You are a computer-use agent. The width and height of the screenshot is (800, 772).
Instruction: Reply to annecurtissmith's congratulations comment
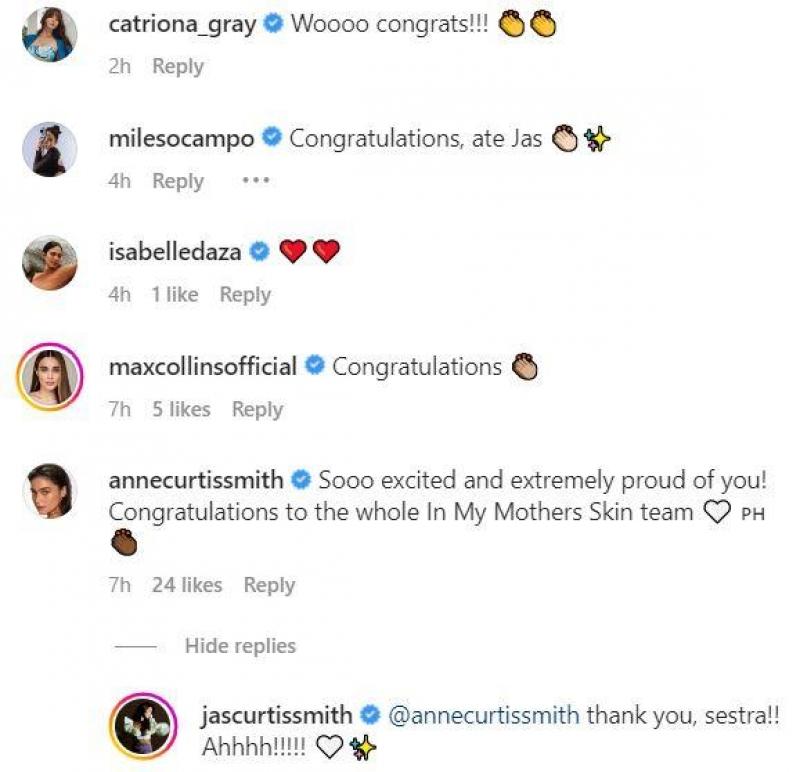269,585
